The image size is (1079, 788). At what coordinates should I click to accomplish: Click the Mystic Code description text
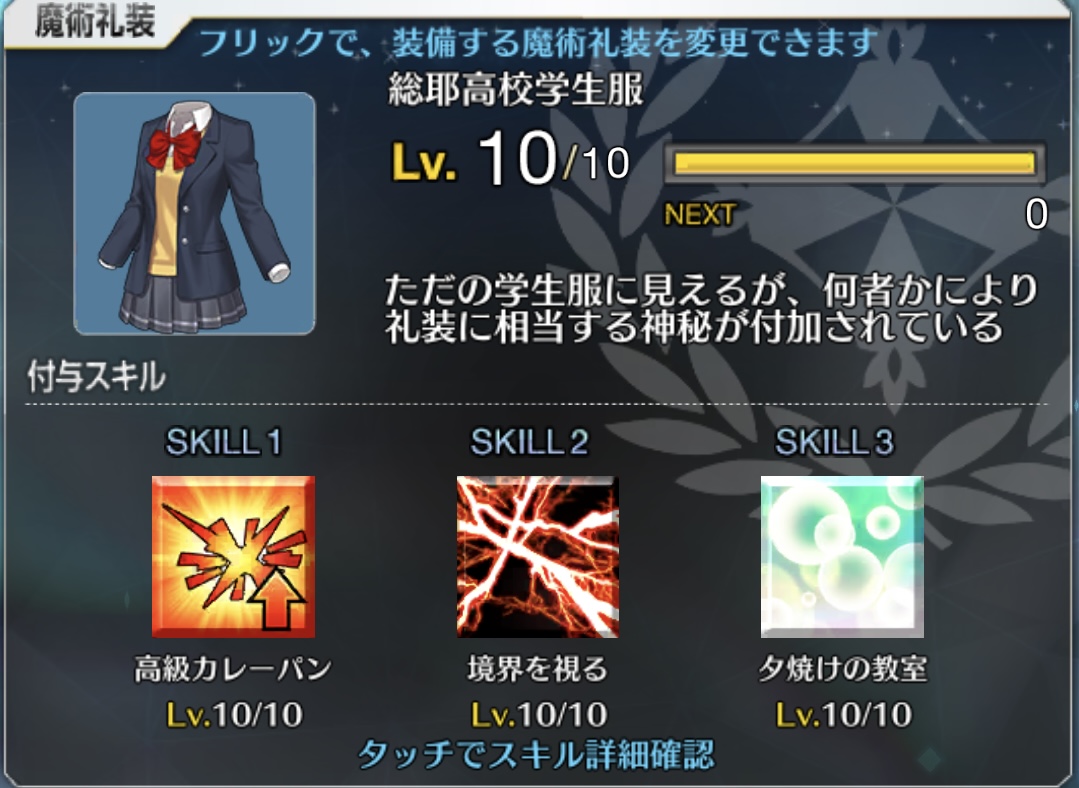coord(712,308)
